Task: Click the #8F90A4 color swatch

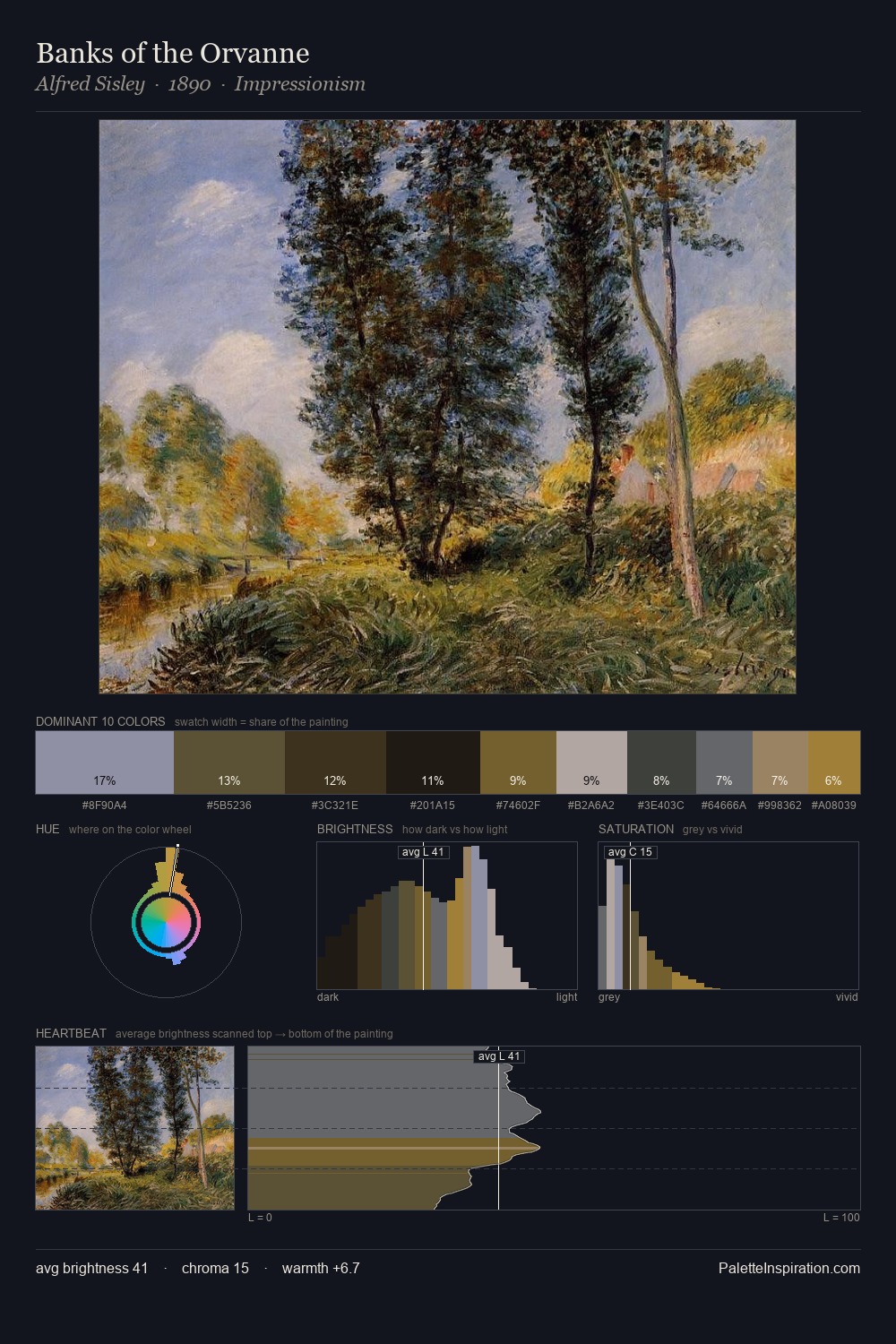Action: (105, 762)
